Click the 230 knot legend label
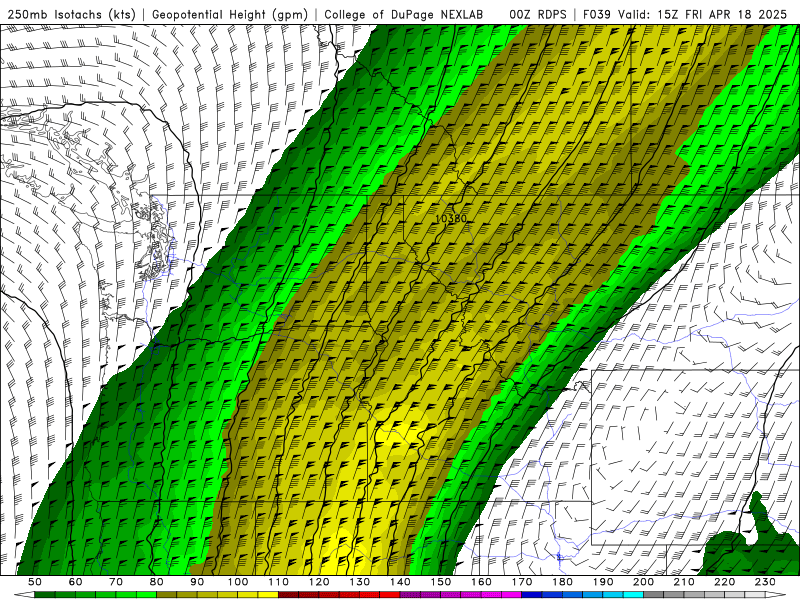Image resolution: width=800 pixels, height=600 pixels. [x=765, y=582]
